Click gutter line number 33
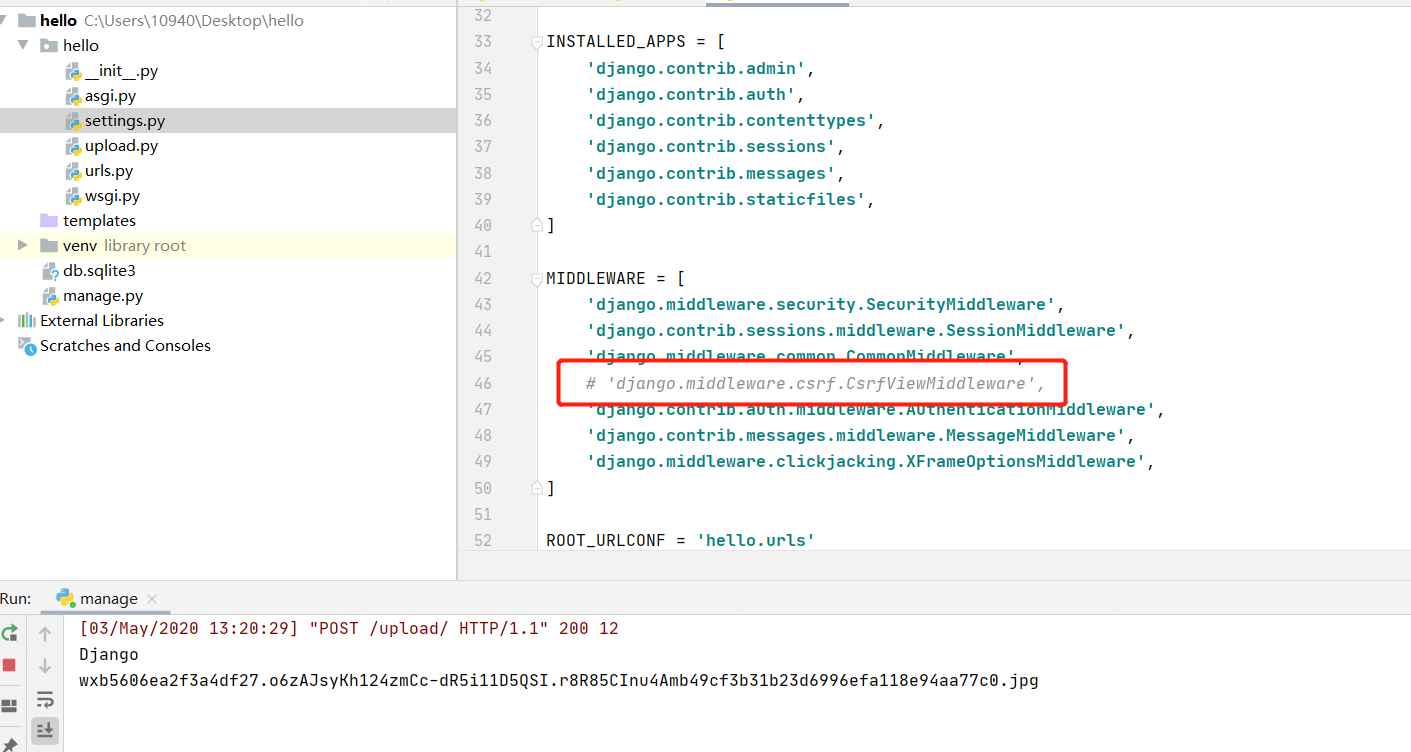This screenshot has height=752, width=1411. tap(483, 42)
